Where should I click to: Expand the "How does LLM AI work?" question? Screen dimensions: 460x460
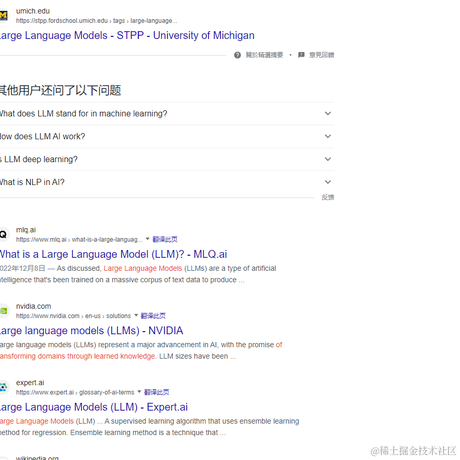[167, 136]
